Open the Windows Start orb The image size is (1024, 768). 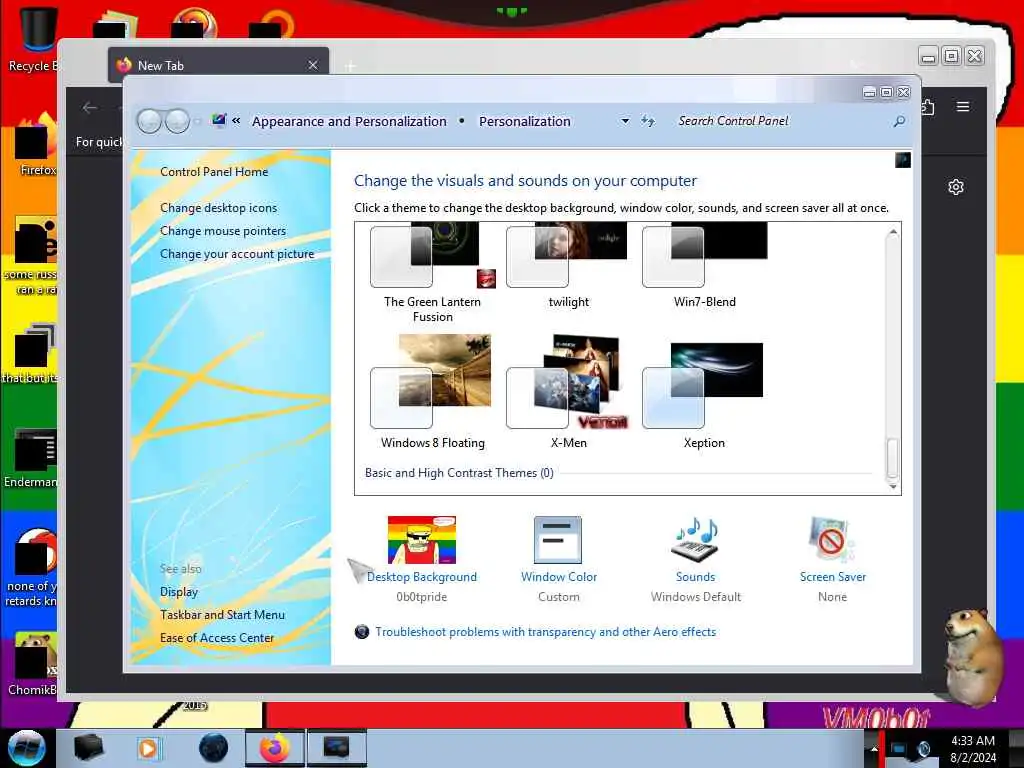[x=26, y=748]
